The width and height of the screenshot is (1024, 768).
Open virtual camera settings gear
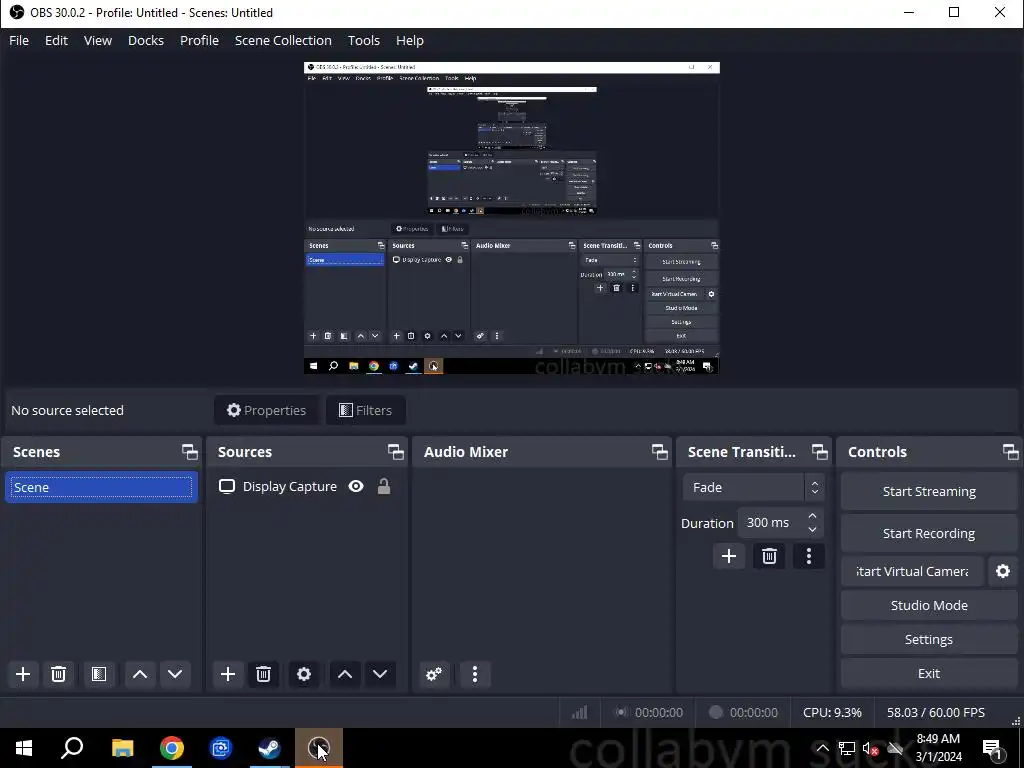click(x=1003, y=571)
